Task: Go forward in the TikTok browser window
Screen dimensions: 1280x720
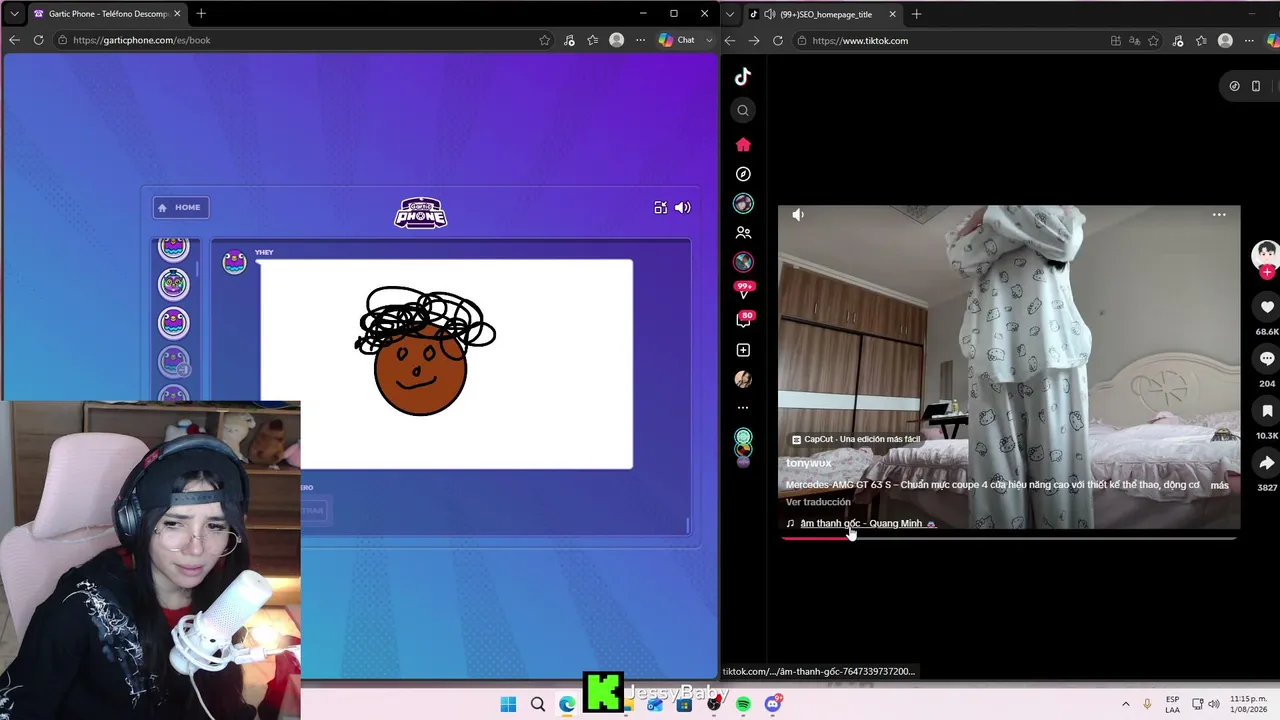Action: (x=754, y=41)
